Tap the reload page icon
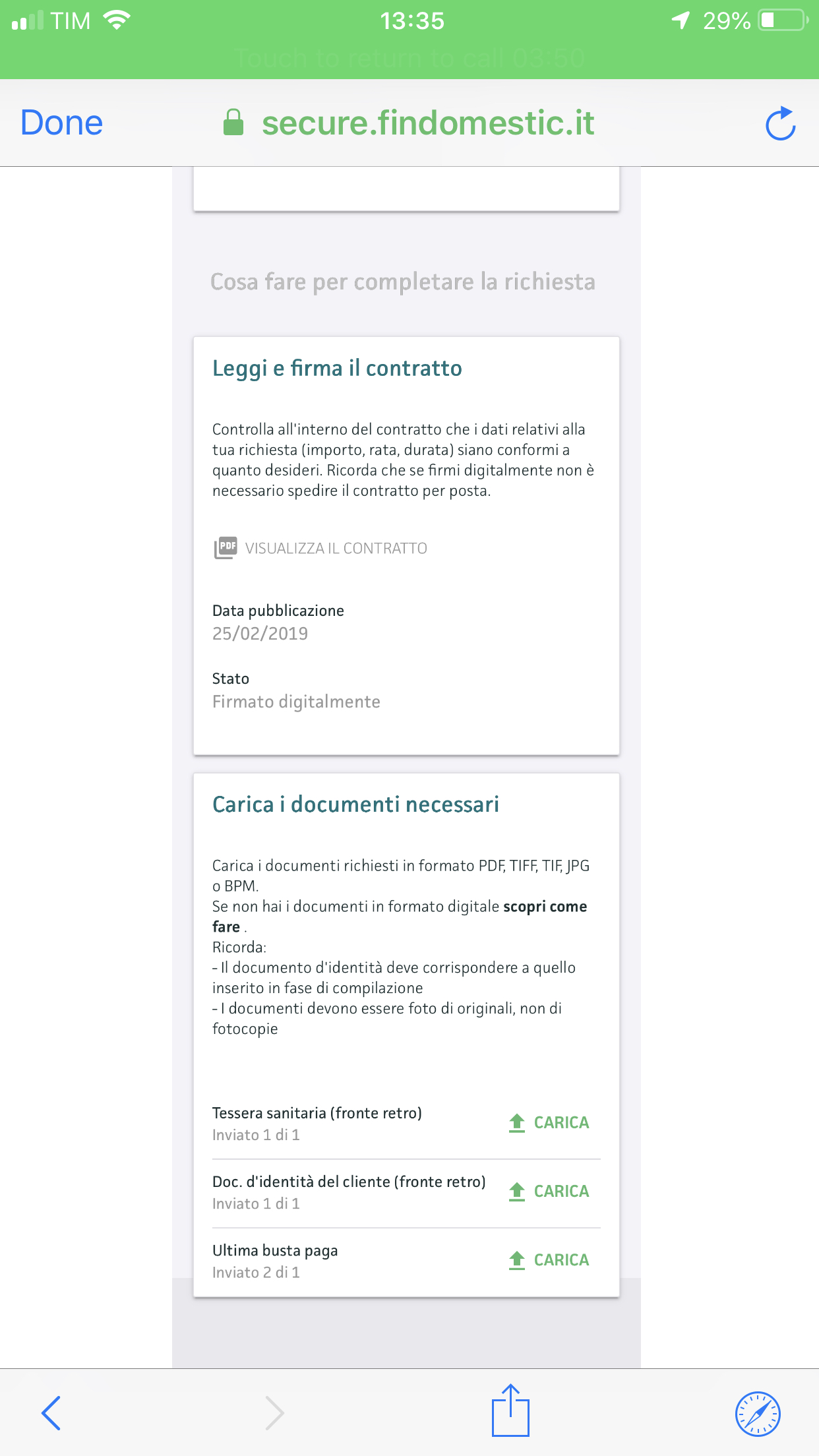The width and height of the screenshot is (819, 1456). click(780, 123)
